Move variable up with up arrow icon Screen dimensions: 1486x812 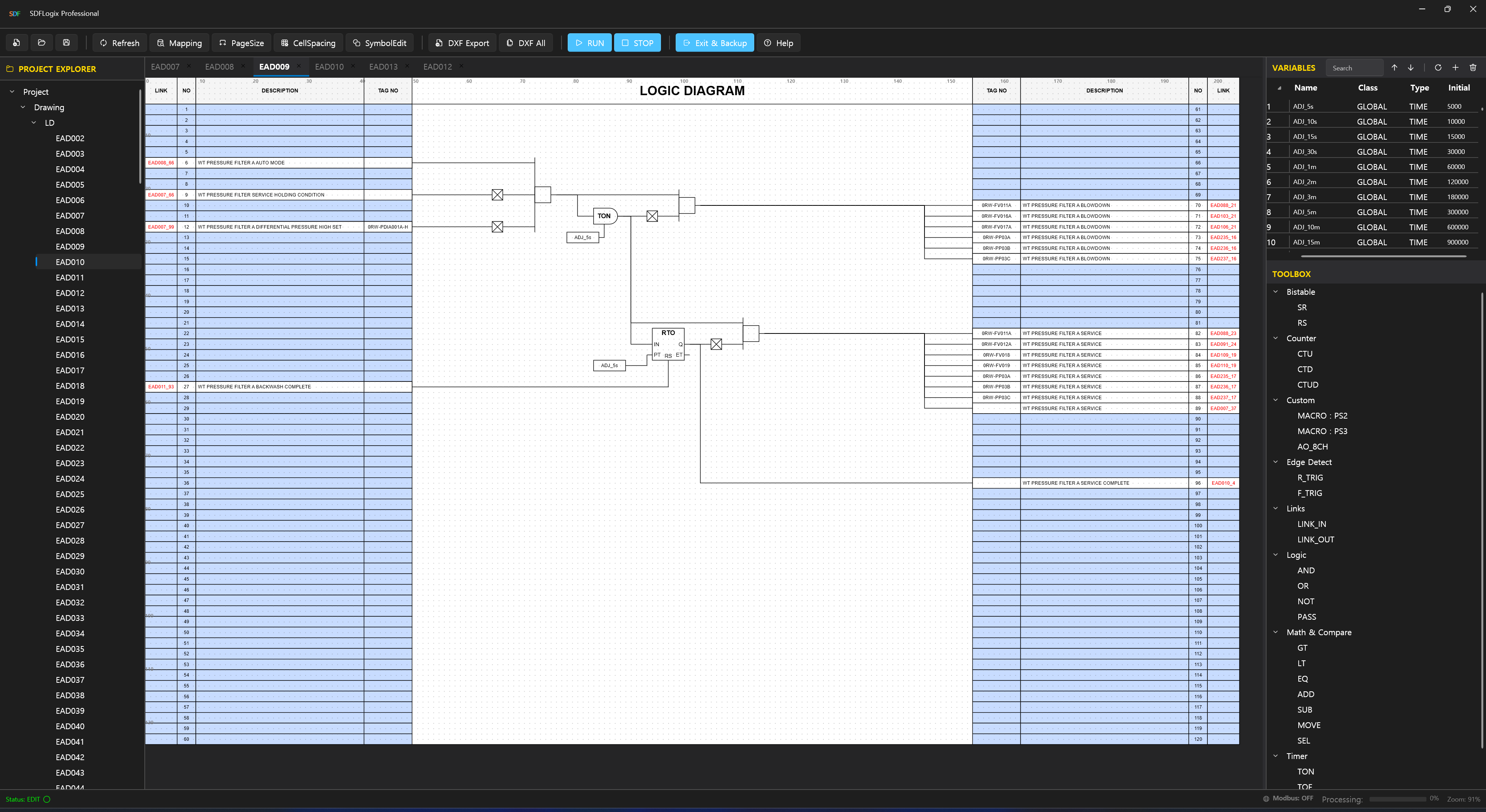point(1394,67)
